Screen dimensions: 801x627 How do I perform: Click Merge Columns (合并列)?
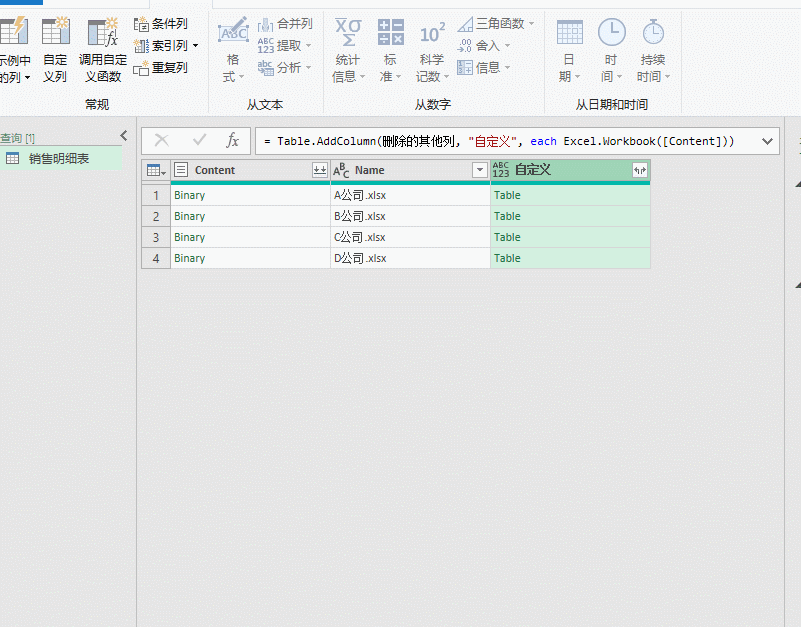[285, 24]
